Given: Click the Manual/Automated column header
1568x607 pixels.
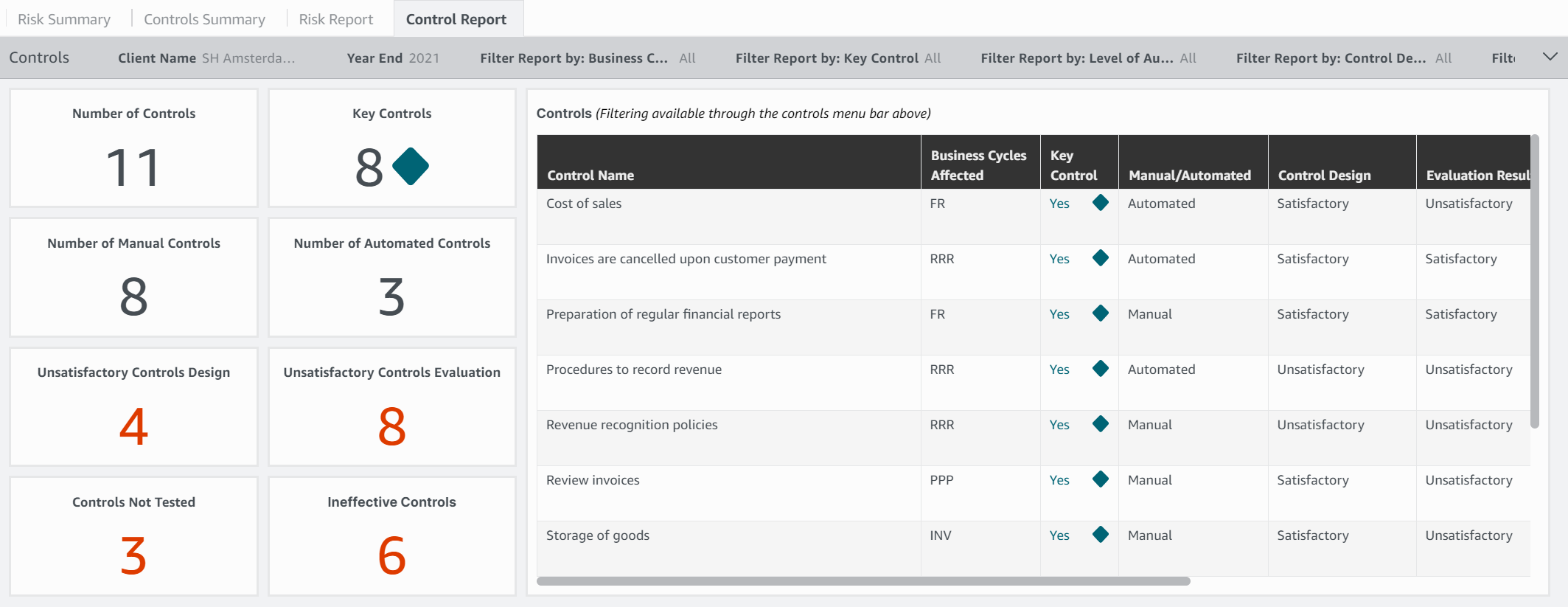Looking at the screenshot, I should point(1190,176).
